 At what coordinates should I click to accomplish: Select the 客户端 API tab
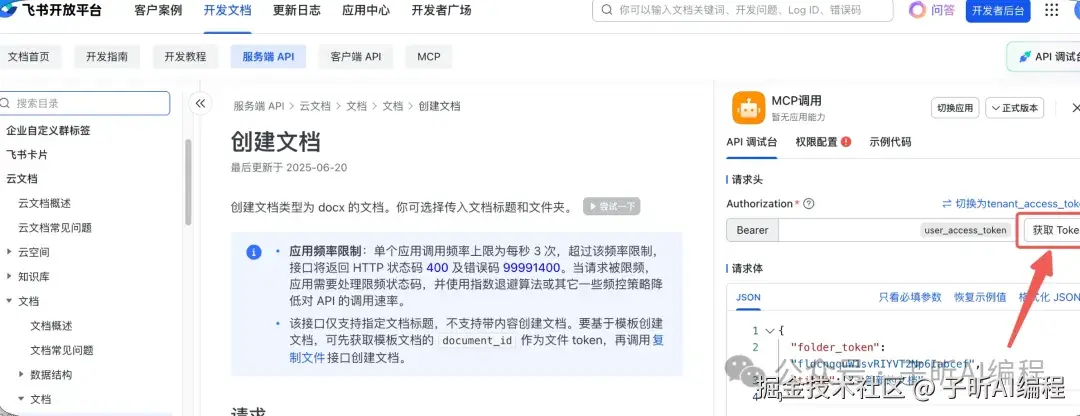(355, 56)
